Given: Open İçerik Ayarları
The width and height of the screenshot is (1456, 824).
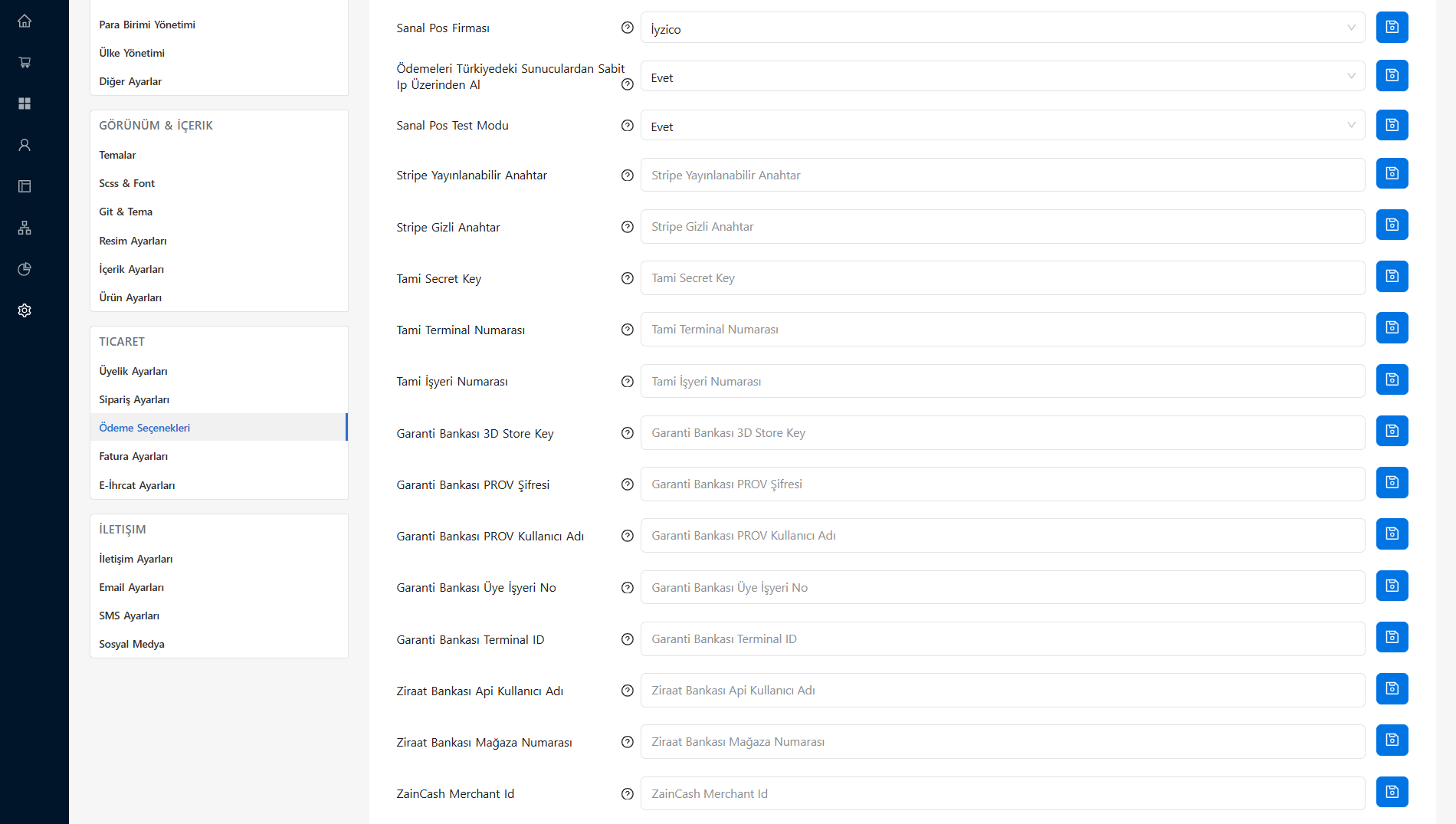Looking at the screenshot, I should pyautogui.click(x=131, y=269).
